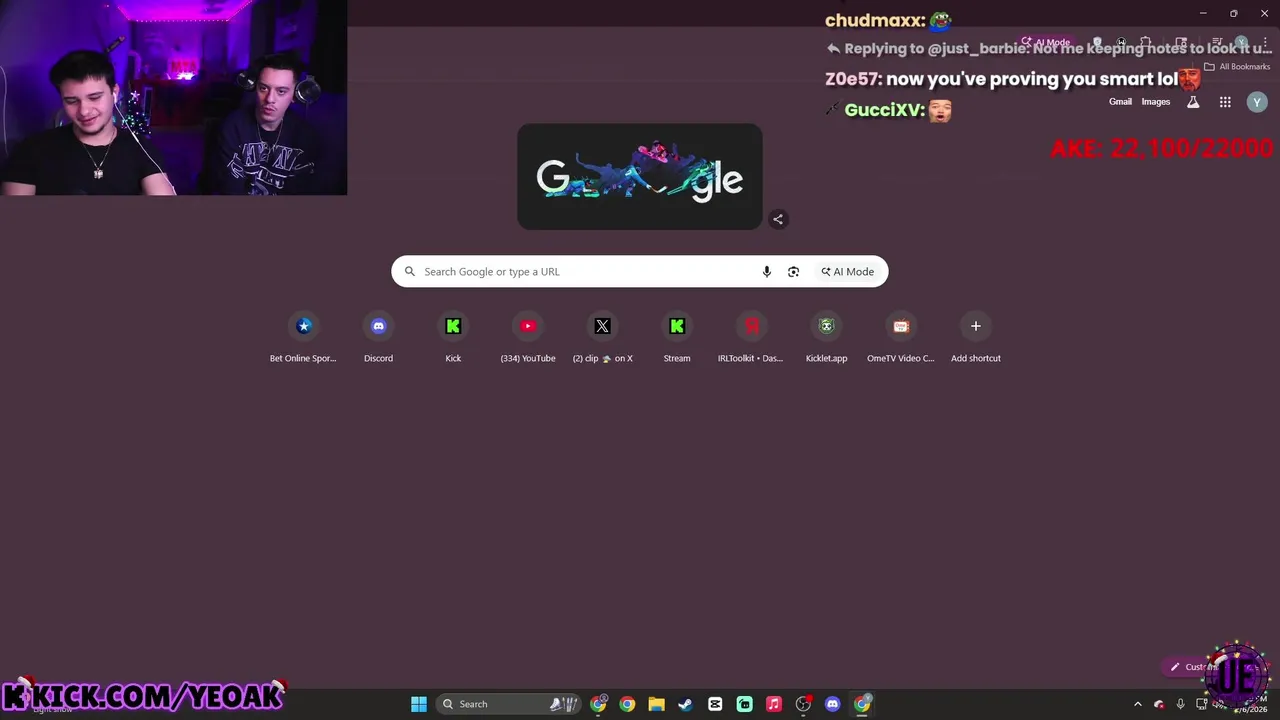
Task: Open Steam from the taskbar
Action: 685,704
